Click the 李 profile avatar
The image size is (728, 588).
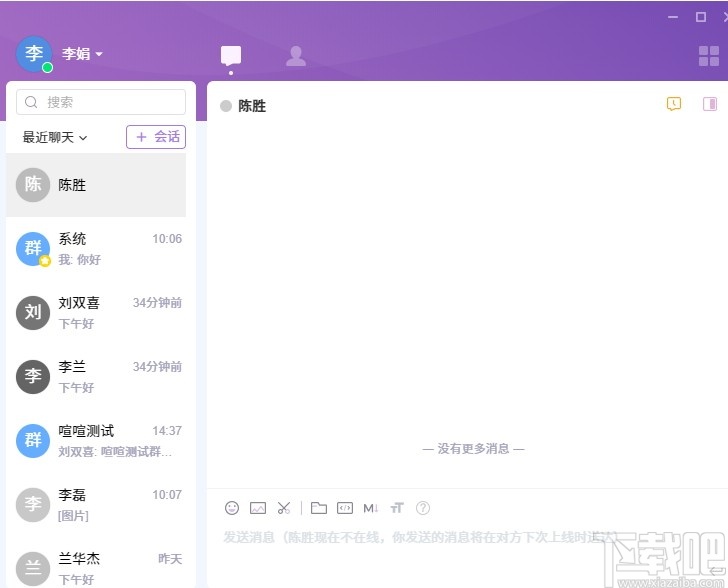tap(34, 53)
